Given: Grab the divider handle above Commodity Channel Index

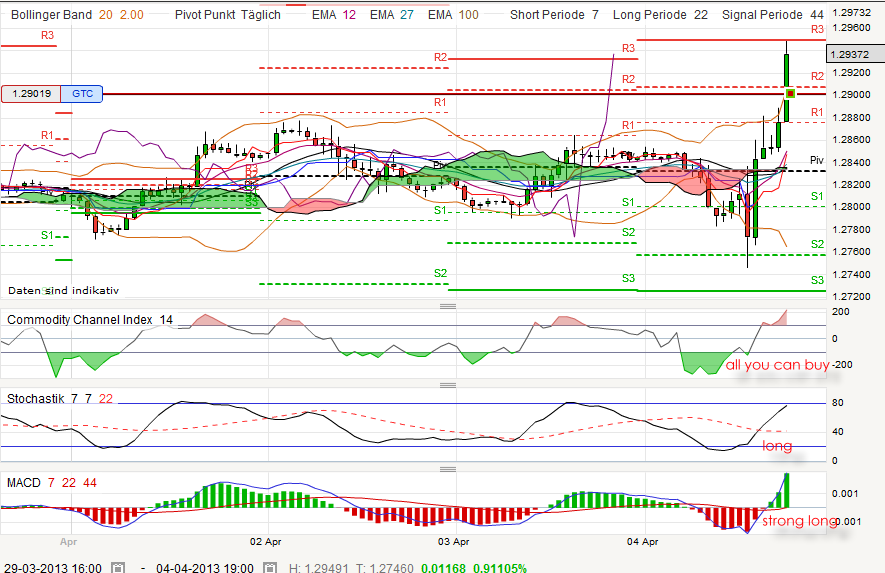Looking at the screenshot, I should pyautogui.click(x=448, y=307).
